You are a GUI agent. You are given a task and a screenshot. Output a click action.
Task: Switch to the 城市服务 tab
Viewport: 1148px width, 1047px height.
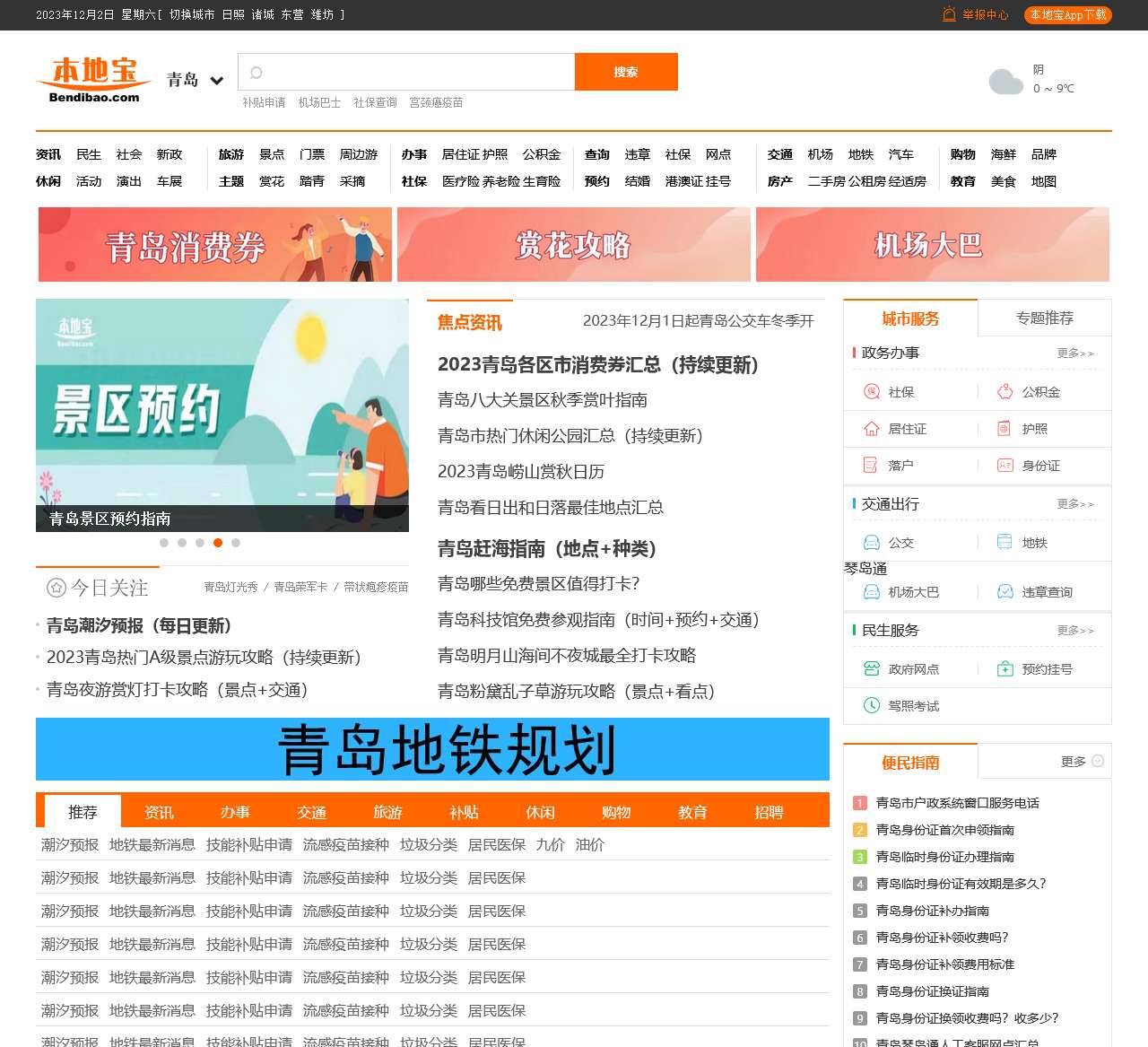click(x=910, y=318)
